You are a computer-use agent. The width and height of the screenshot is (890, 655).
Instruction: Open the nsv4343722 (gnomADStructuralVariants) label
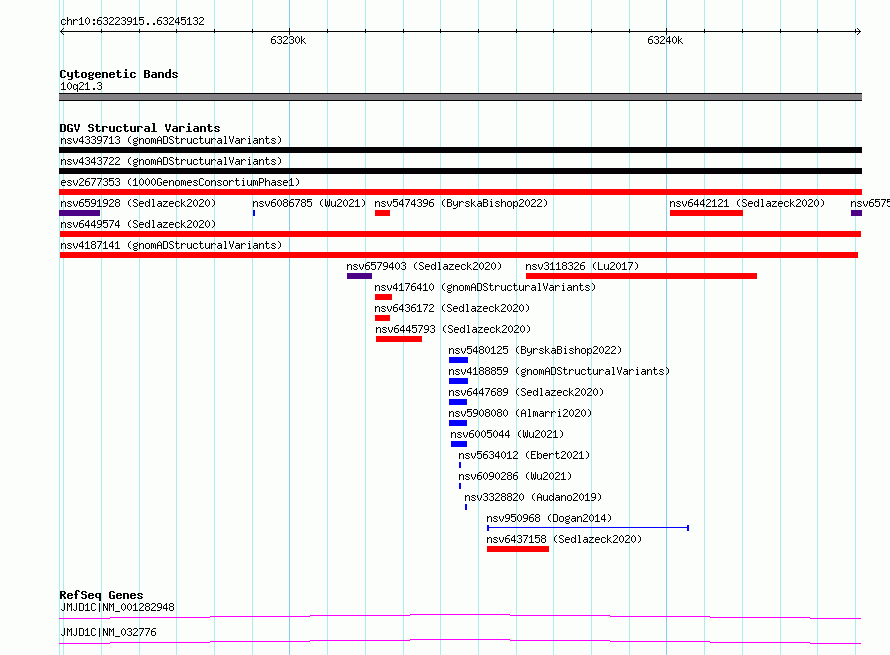[x=171, y=161]
